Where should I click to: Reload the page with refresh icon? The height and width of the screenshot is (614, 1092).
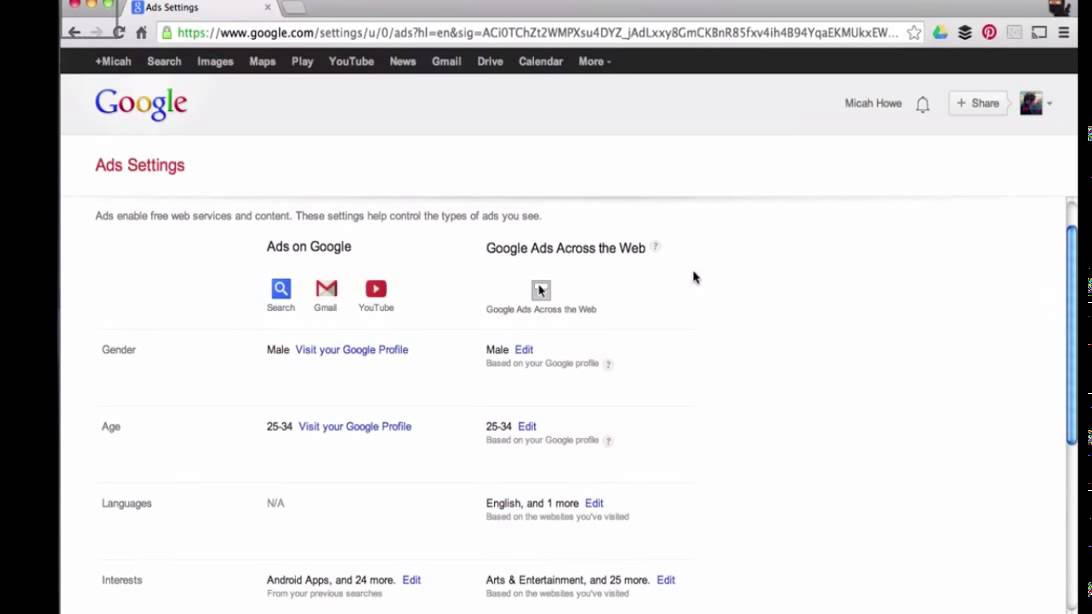click(119, 32)
